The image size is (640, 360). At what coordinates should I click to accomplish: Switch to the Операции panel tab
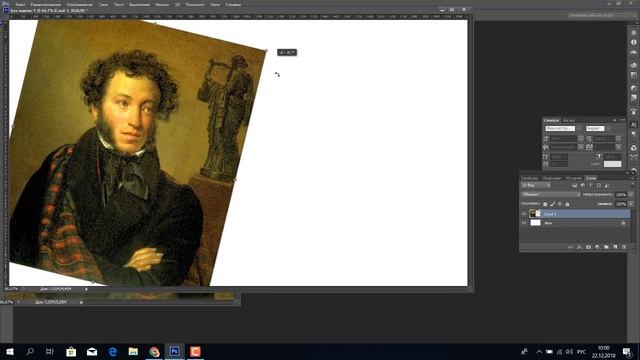[552, 178]
